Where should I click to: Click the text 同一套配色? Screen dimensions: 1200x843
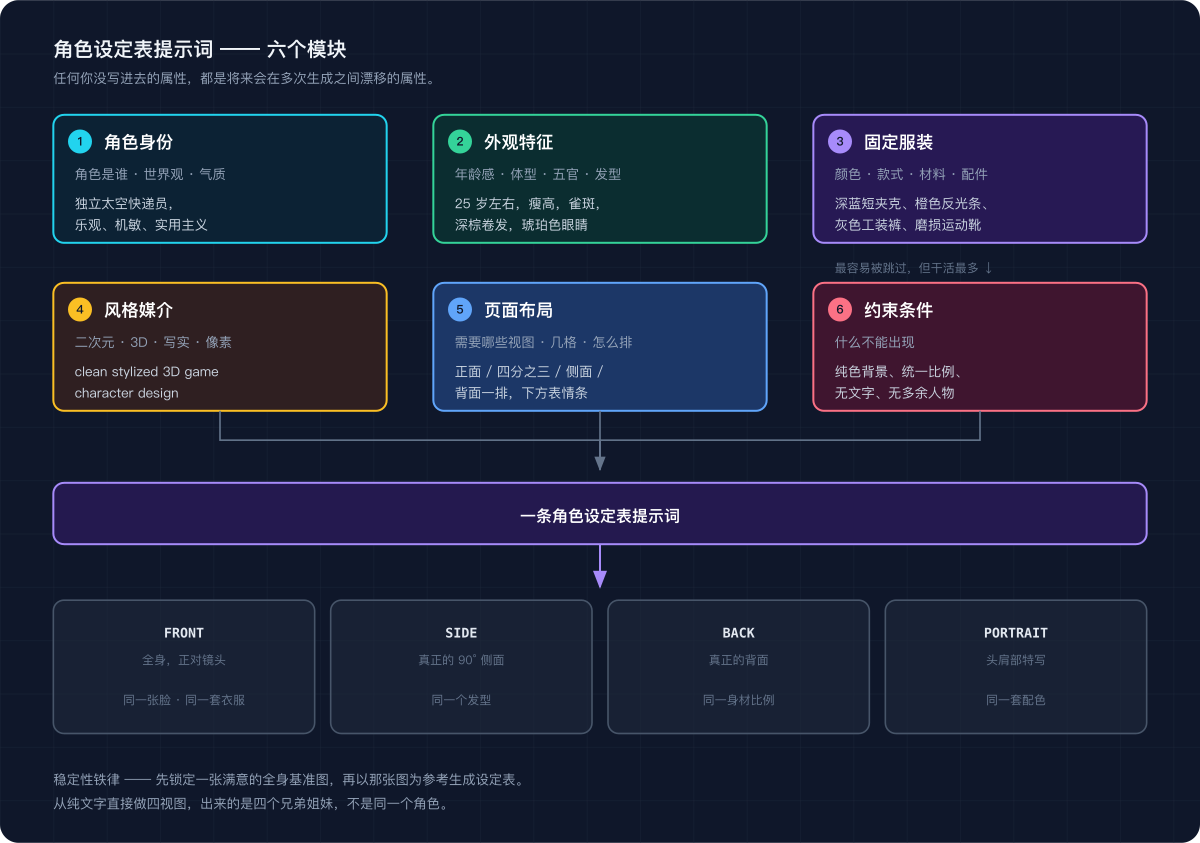(1016, 700)
